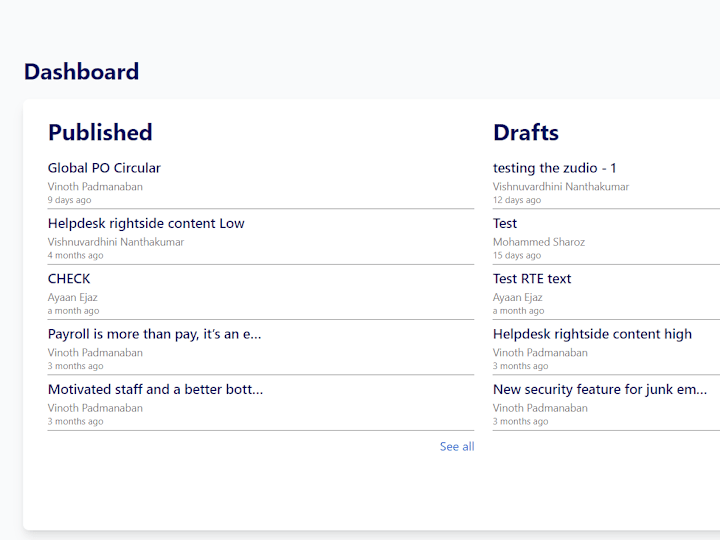Click author Vinoth Padmanaban under Global PO Circular

[x=95, y=186]
